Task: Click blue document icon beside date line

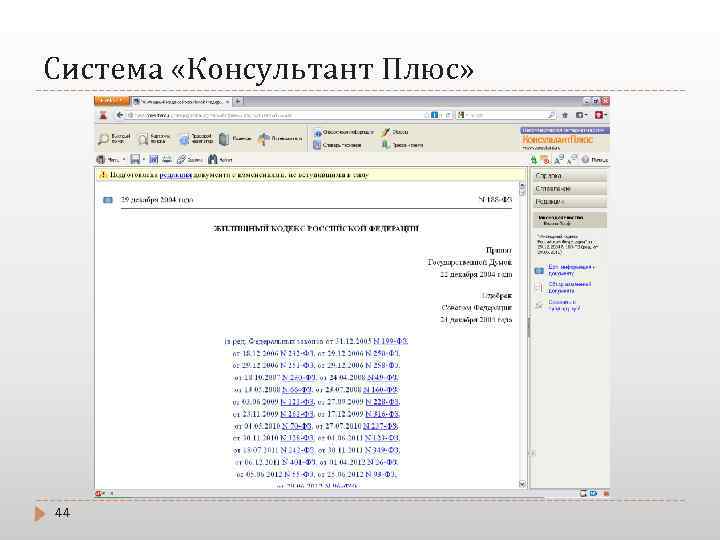Action: click(108, 200)
